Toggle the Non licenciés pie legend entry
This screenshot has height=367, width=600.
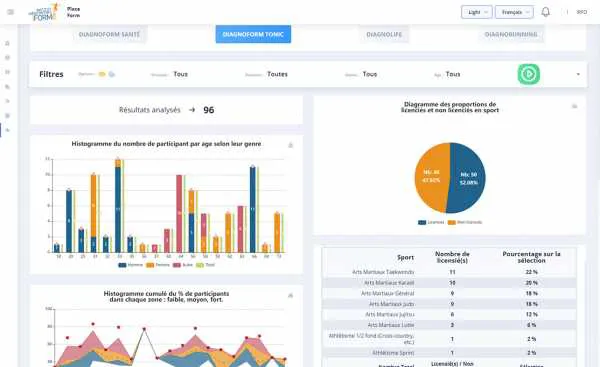coord(465,222)
